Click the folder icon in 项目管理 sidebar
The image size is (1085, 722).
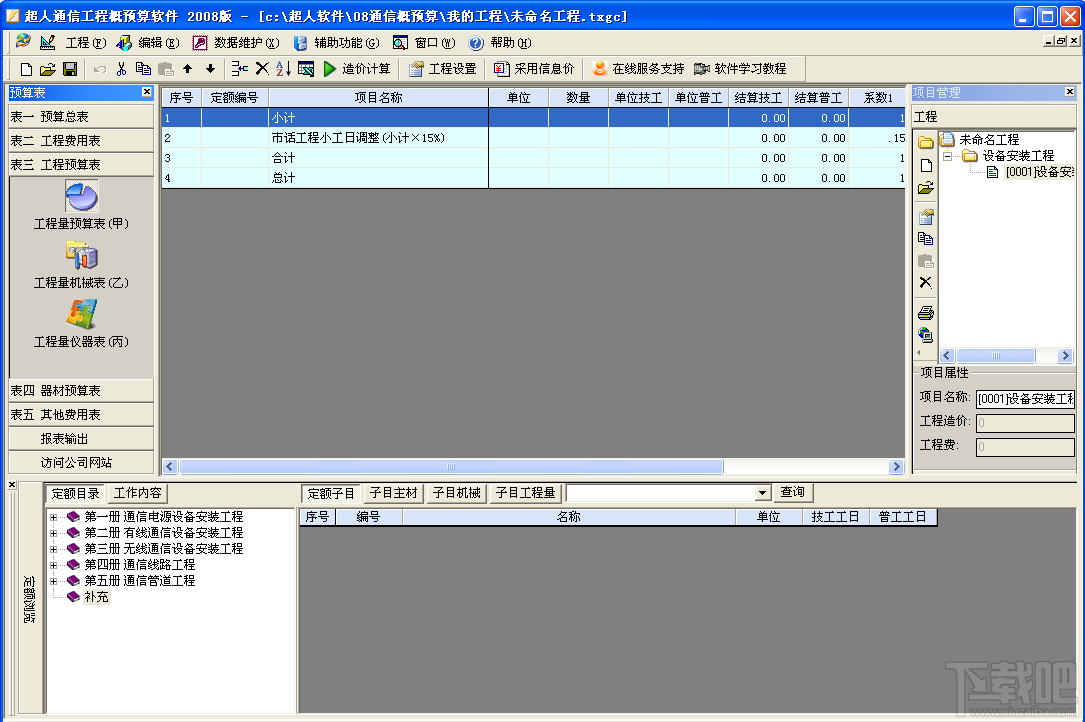click(926, 143)
